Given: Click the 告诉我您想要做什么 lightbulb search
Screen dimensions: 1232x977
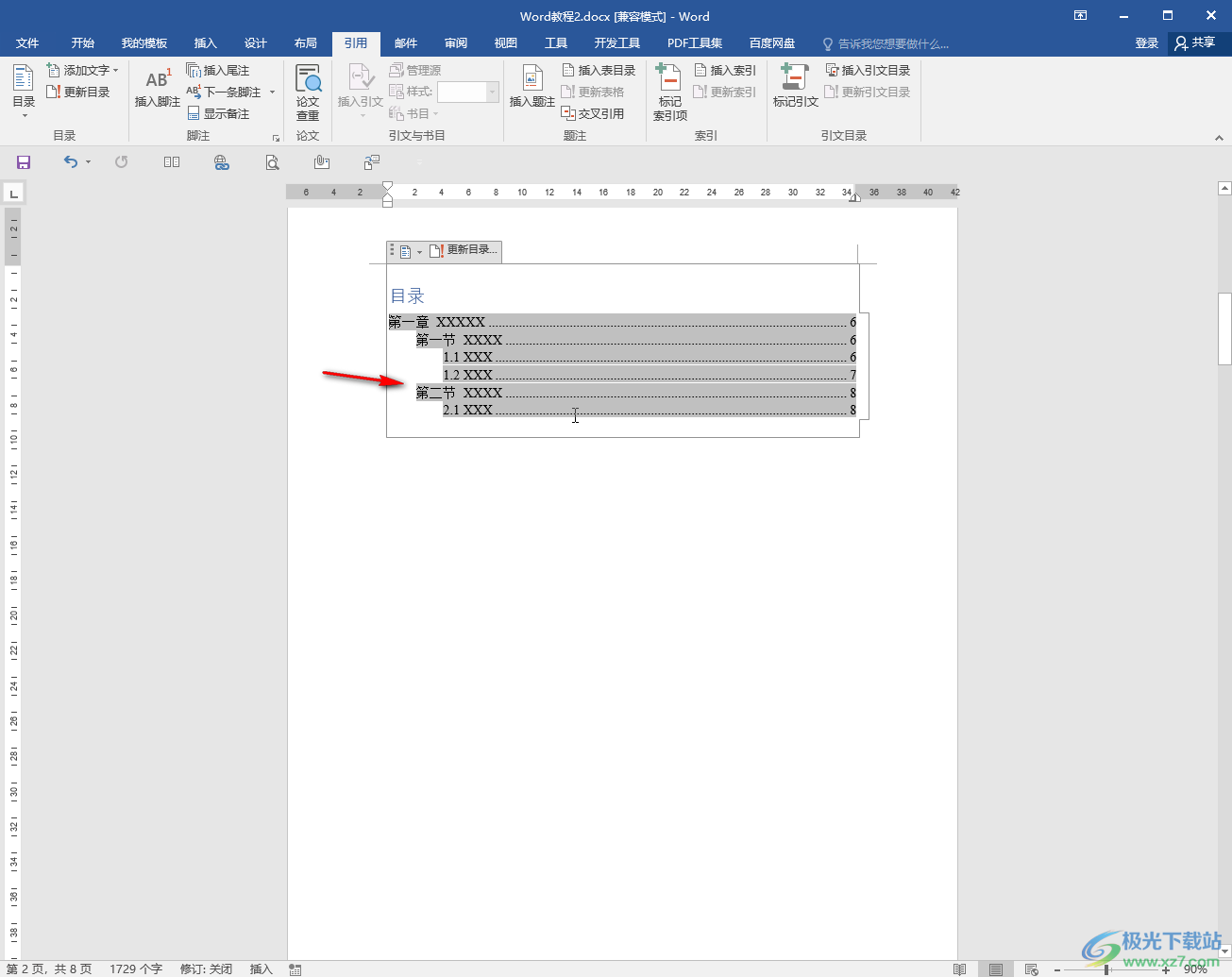Looking at the screenshot, I should (886, 43).
